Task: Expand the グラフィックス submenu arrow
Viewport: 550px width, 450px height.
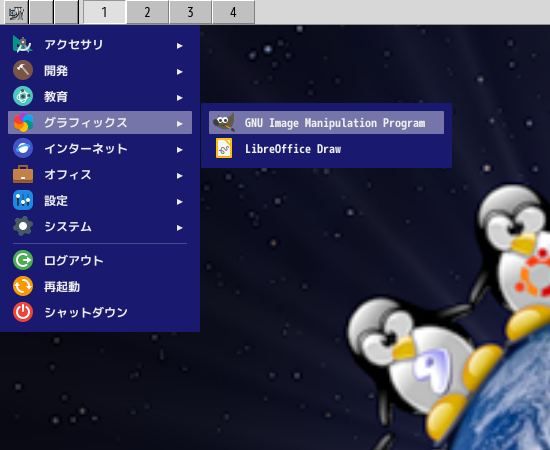Action: 180,123
